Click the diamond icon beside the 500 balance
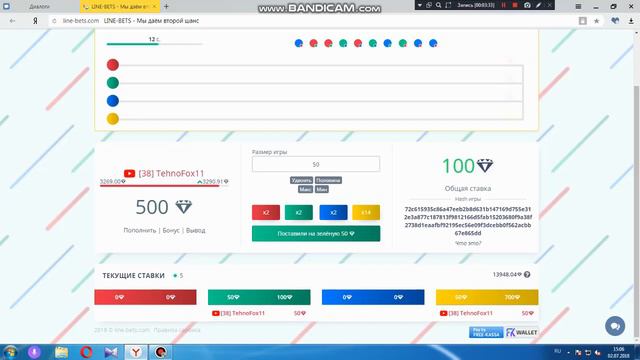640x360 pixels. point(183,207)
